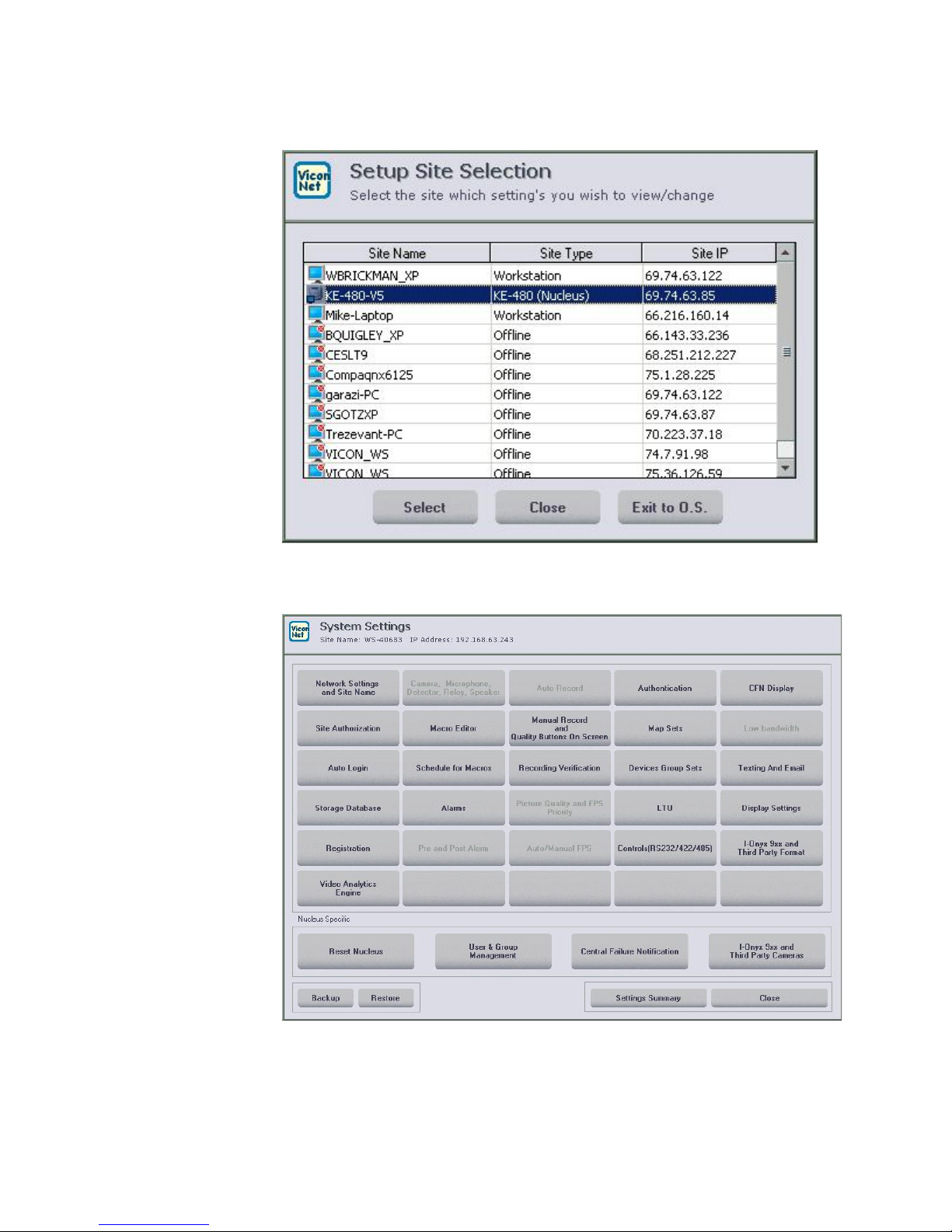Click the offline CESLT9 site icon
The width and height of the screenshot is (952, 1232).
(316, 354)
